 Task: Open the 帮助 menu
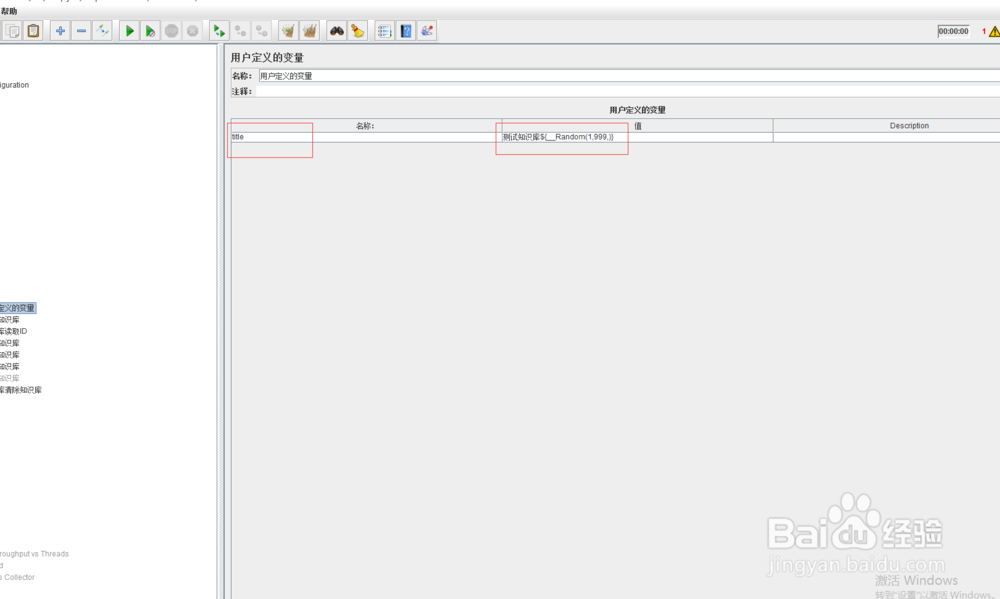[9, 11]
